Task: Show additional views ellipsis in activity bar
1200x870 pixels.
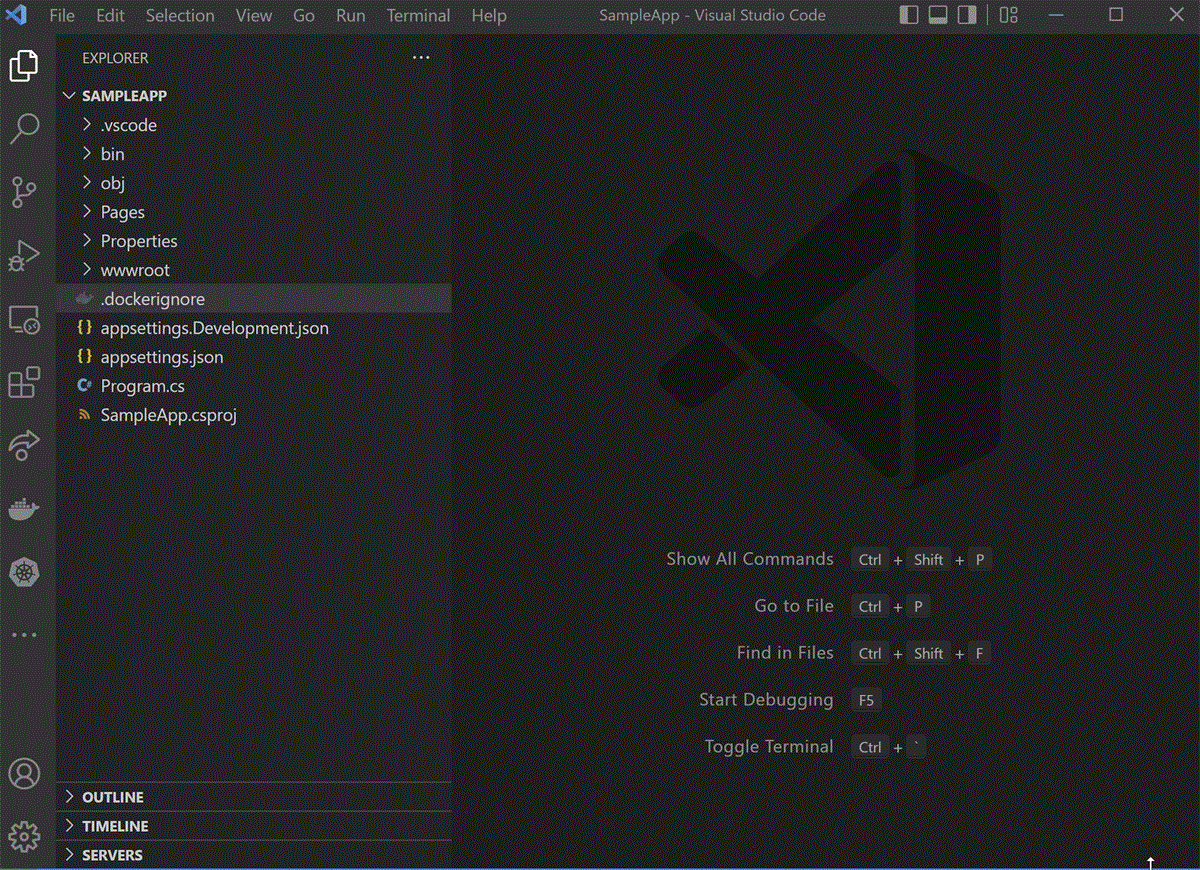Action: 24,634
